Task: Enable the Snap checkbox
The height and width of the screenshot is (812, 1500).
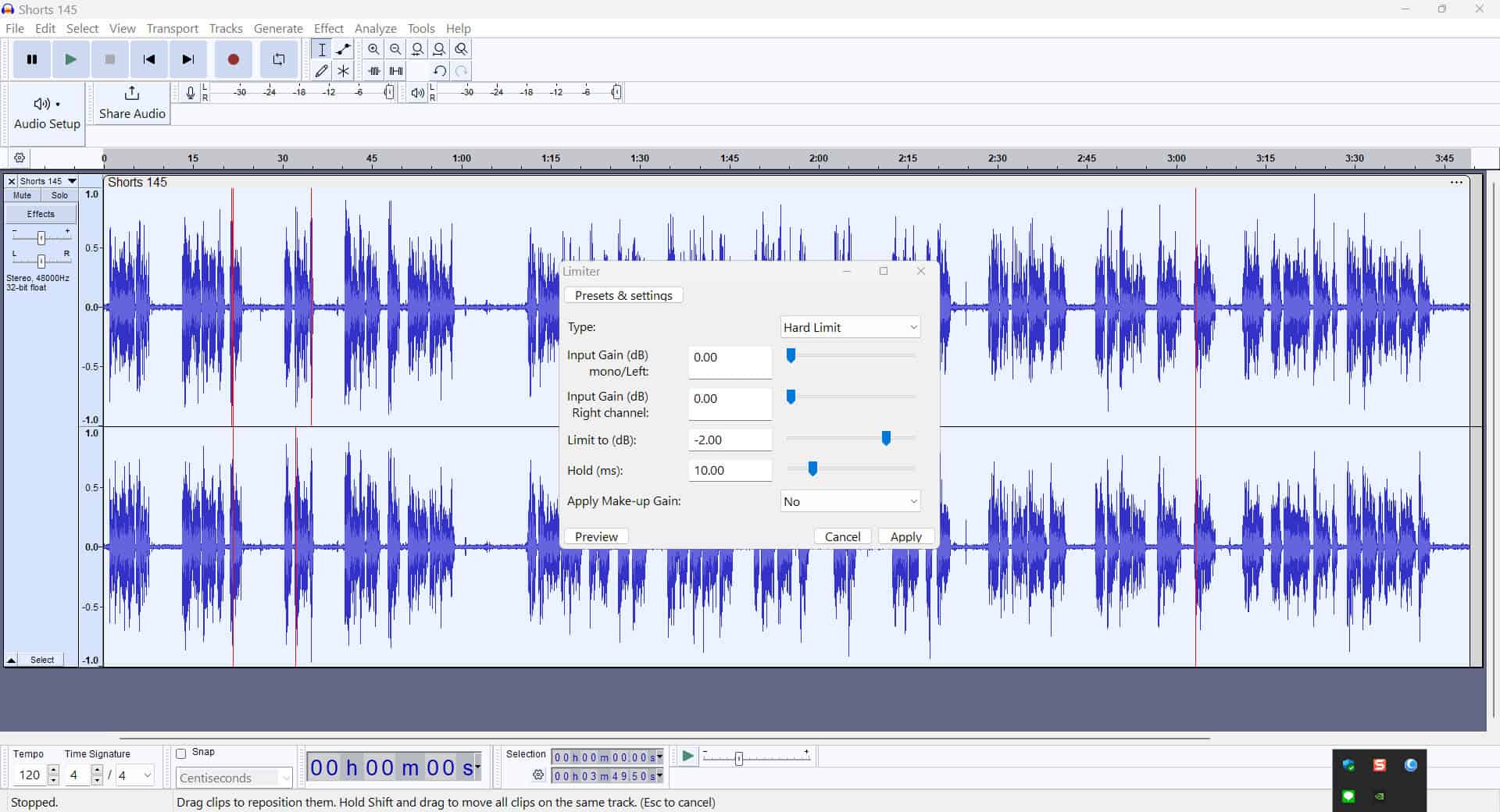Action: [x=181, y=753]
